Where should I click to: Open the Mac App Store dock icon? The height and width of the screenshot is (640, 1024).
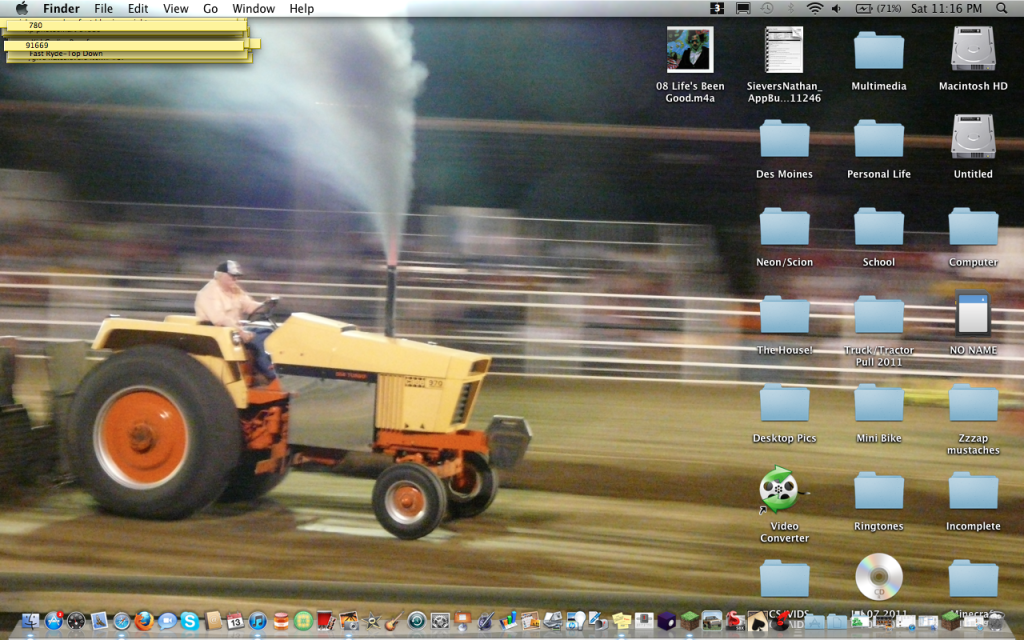(53, 621)
